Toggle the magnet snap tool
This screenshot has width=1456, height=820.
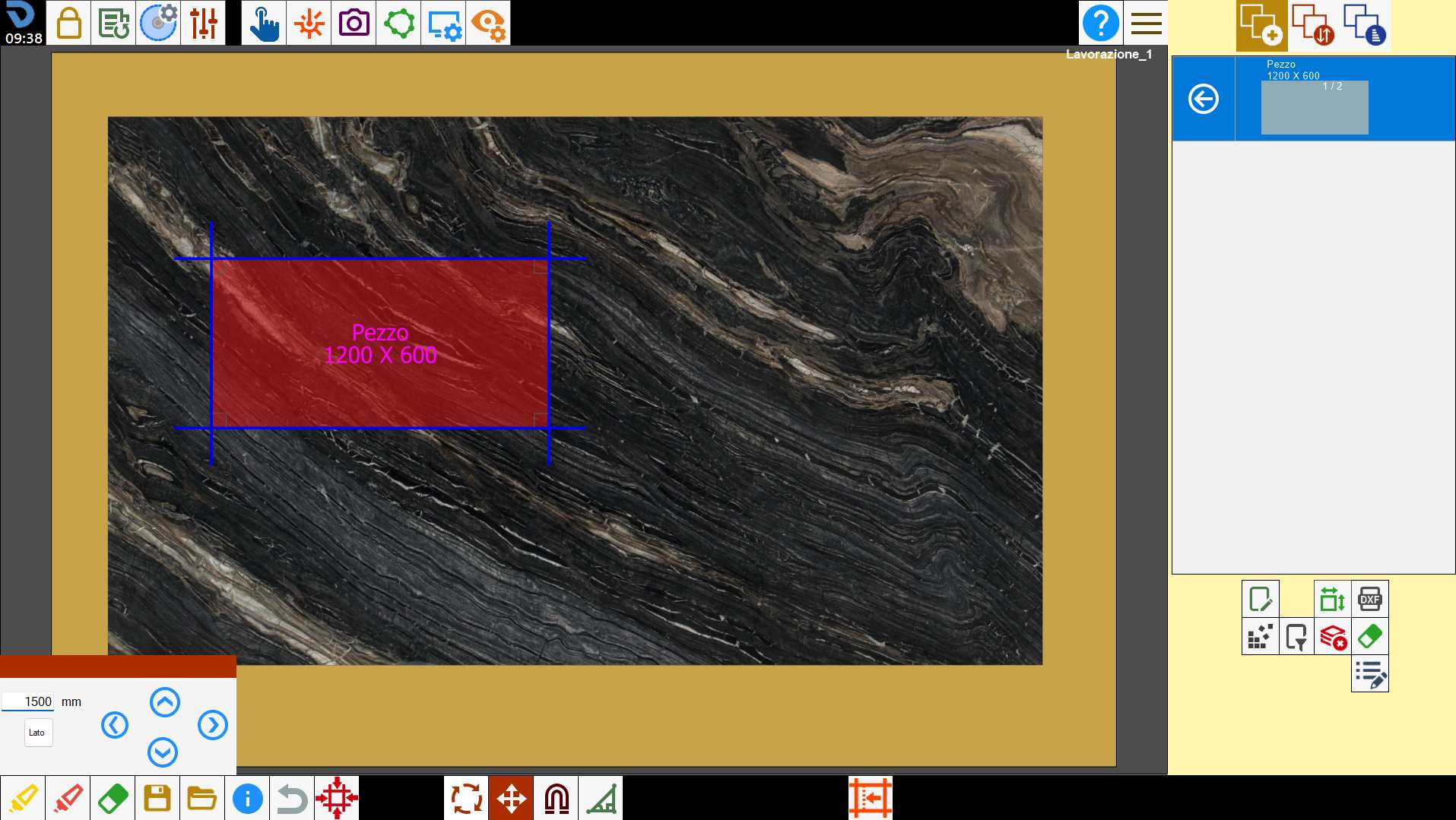pos(556,798)
